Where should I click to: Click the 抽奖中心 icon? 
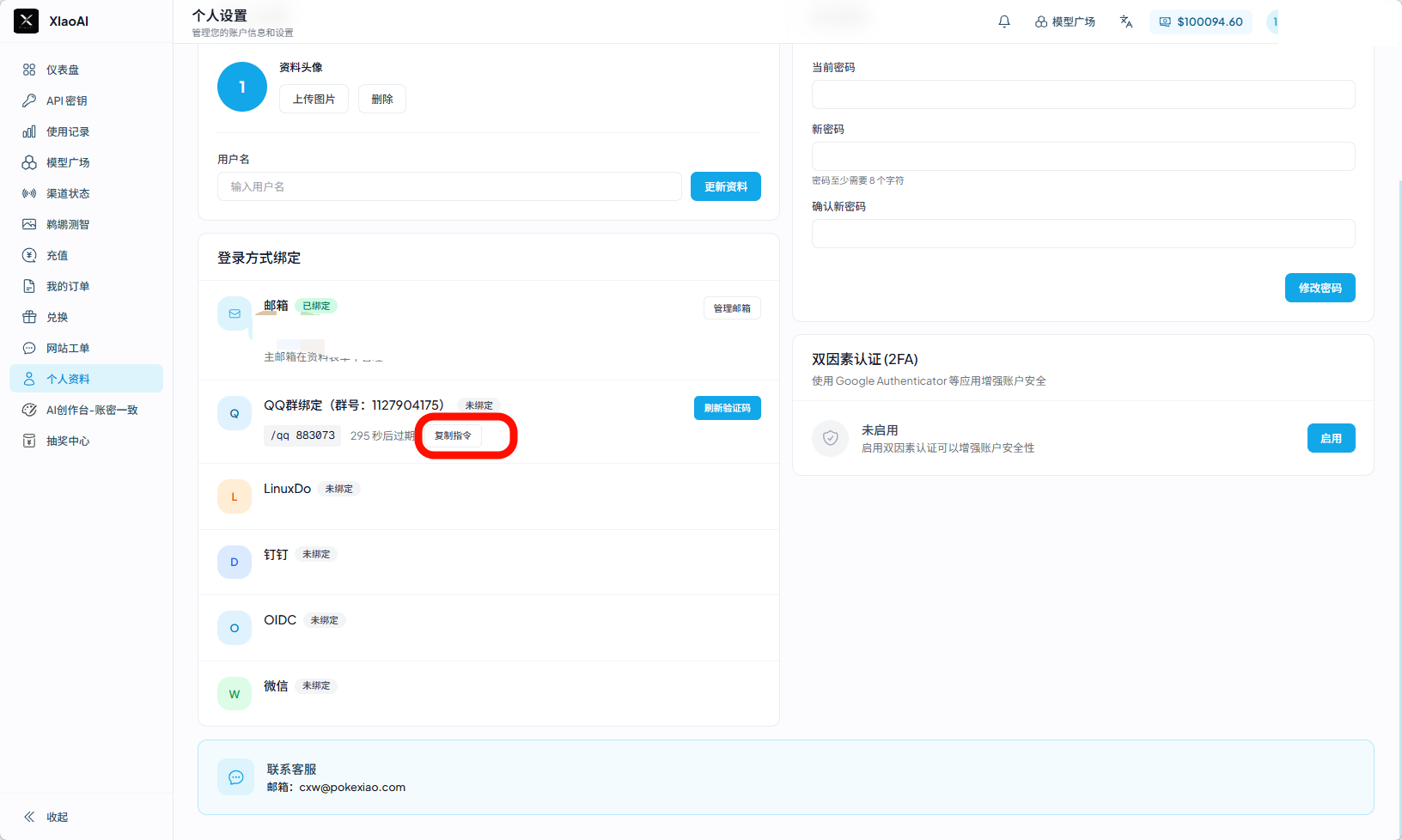coord(29,441)
